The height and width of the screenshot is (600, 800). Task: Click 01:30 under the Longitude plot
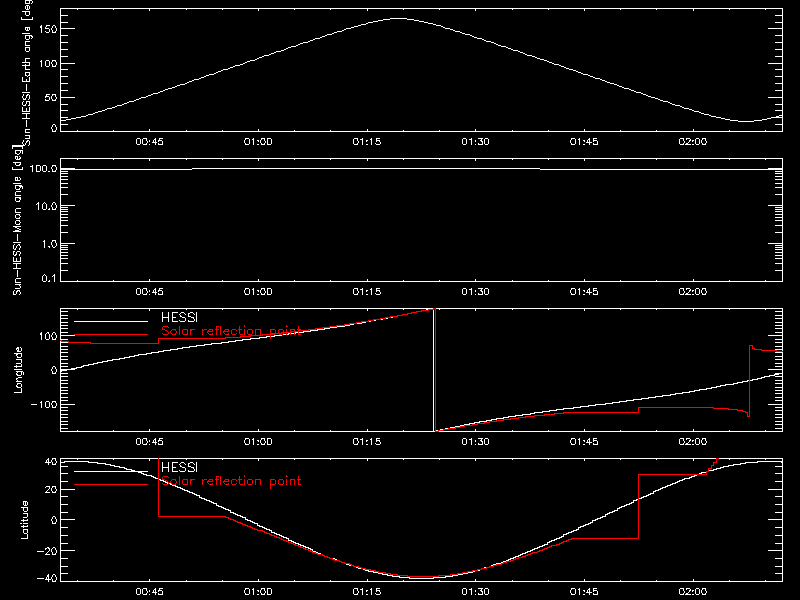click(476, 441)
